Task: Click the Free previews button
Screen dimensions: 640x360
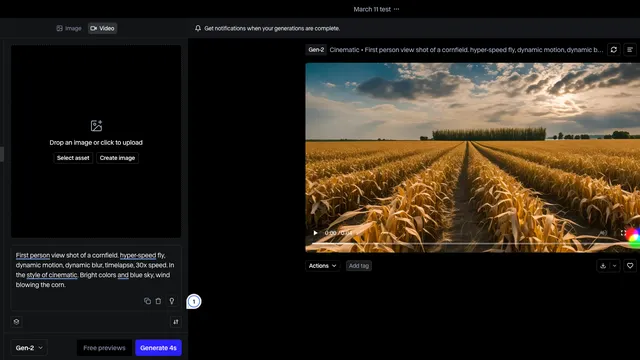Action: tap(104, 348)
